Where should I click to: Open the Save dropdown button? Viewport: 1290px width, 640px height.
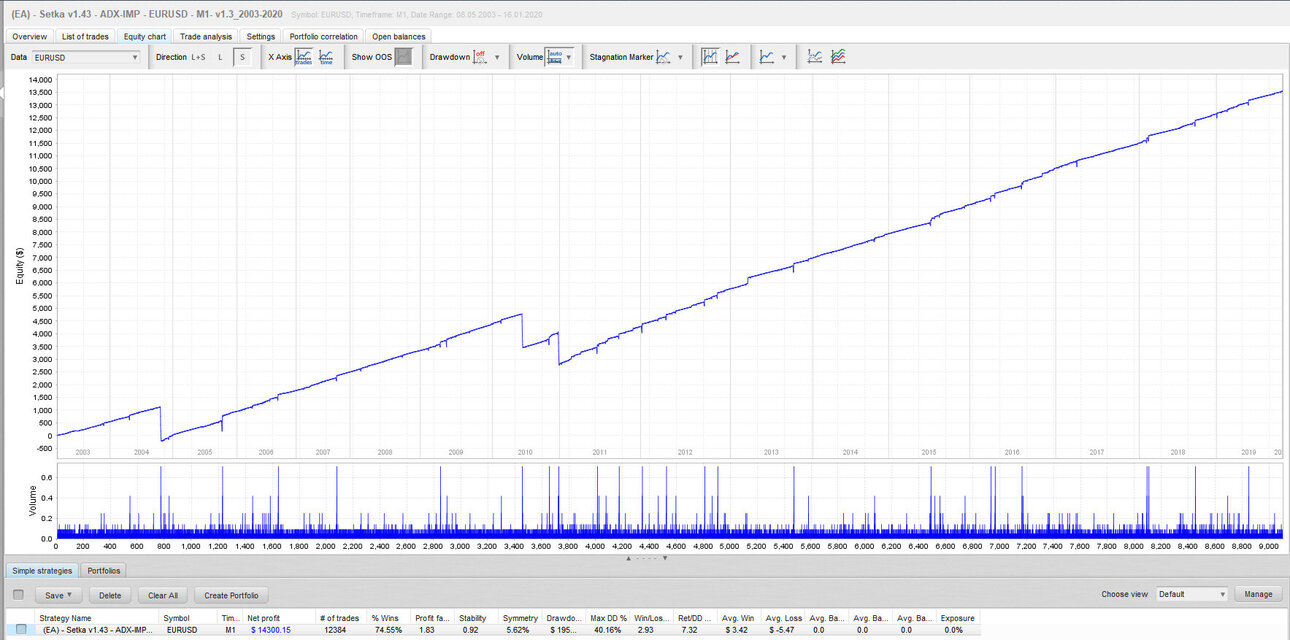59,594
